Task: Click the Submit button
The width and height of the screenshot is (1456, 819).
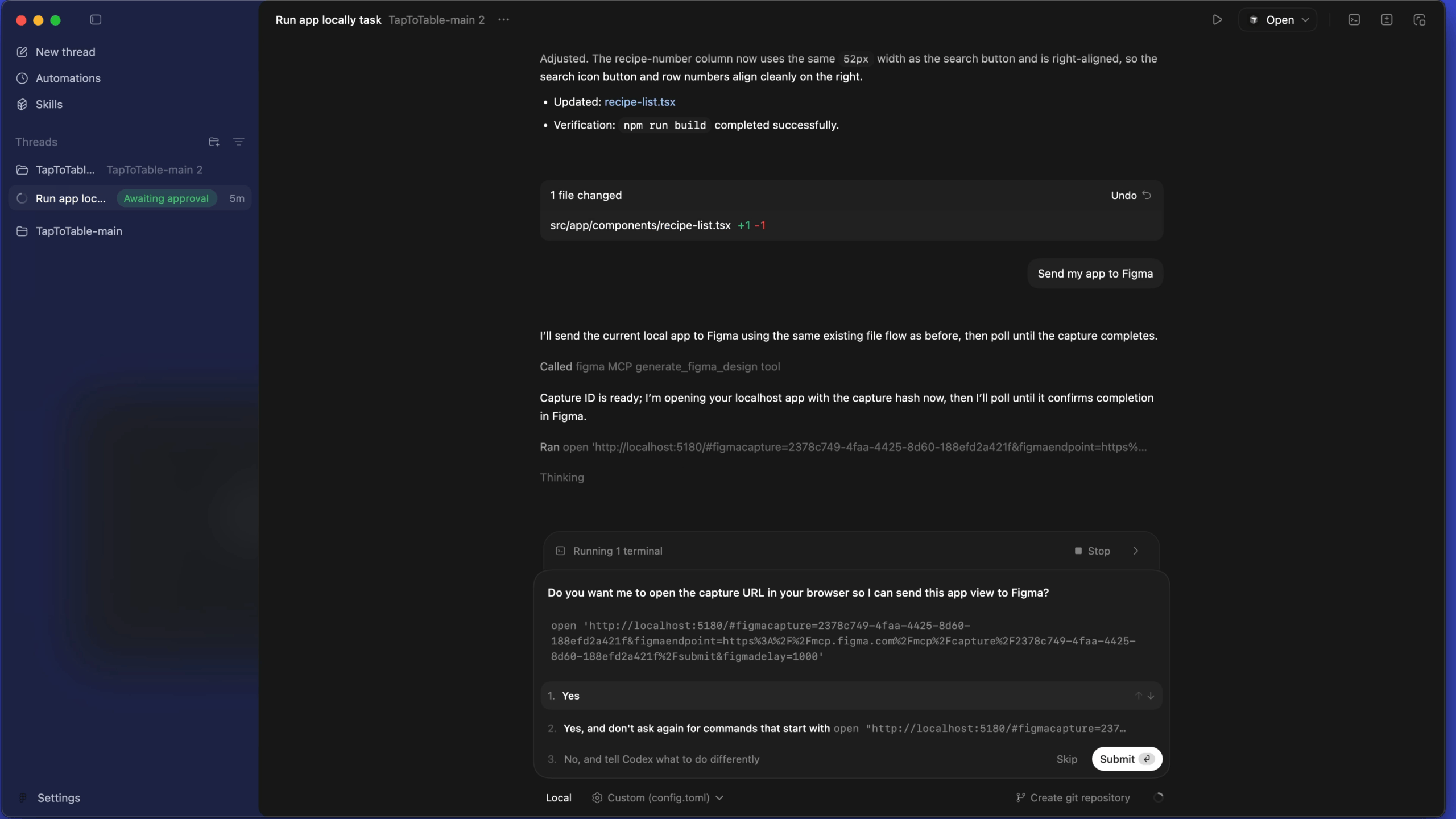Action: pyautogui.click(x=1127, y=759)
